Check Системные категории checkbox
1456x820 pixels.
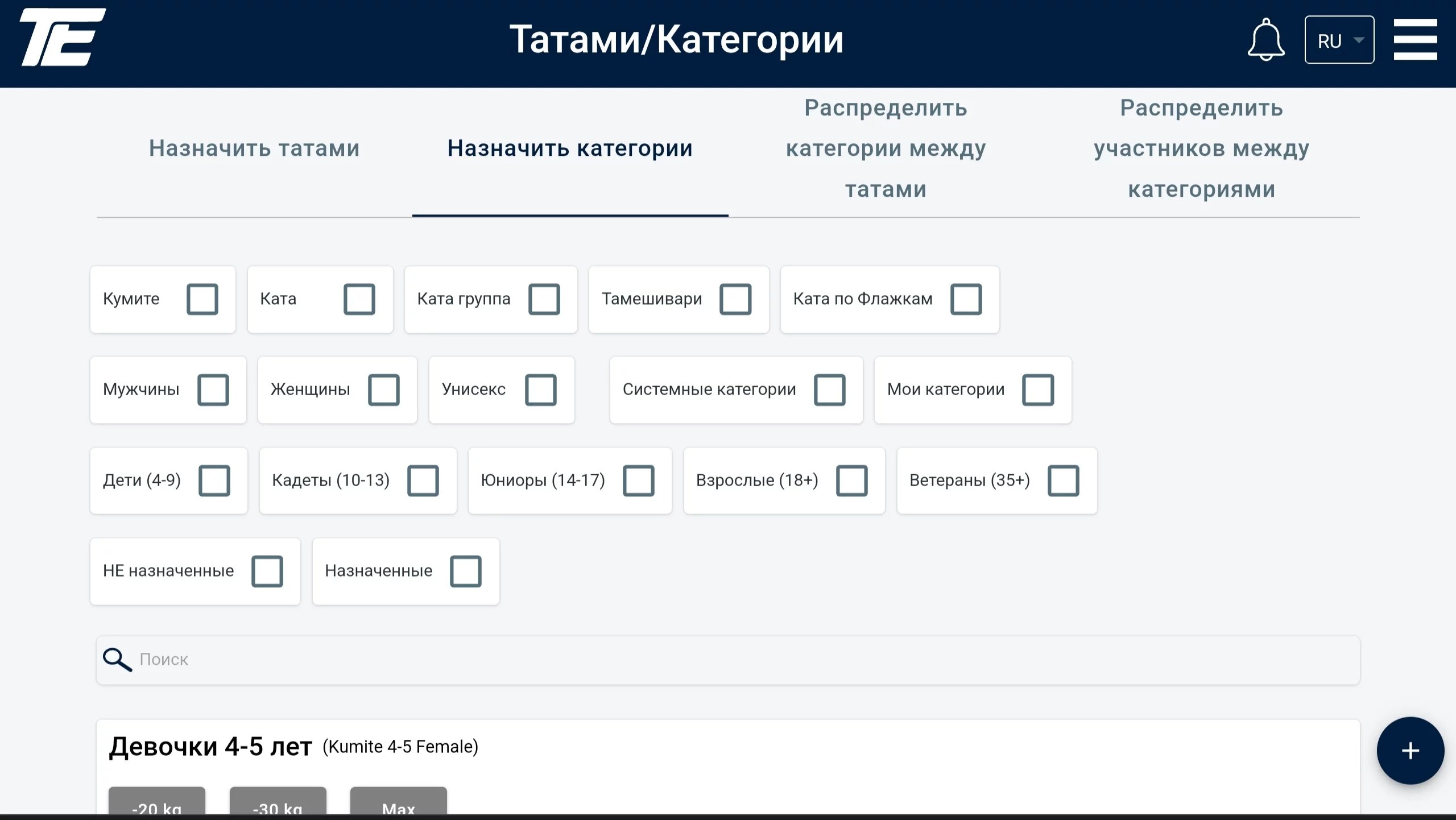830,390
